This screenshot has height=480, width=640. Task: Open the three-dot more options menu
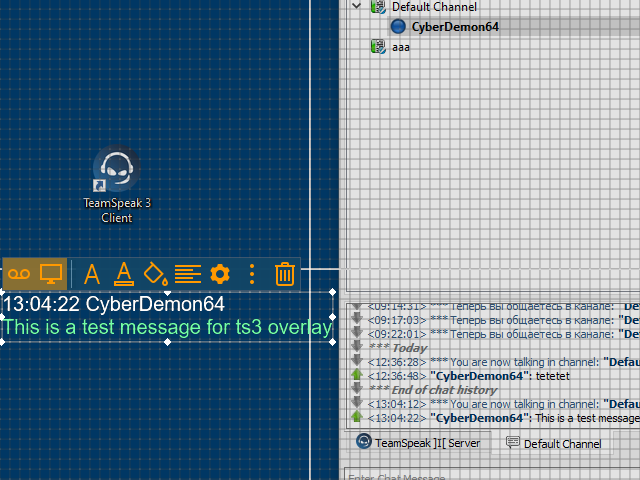click(x=252, y=274)
